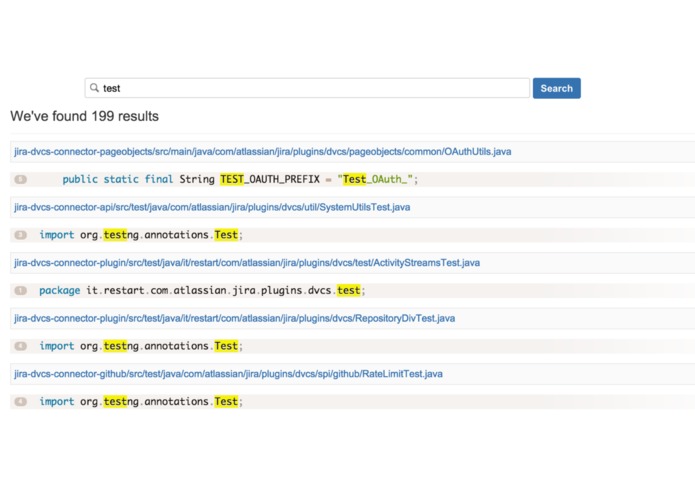Open the SystemUtilsTest.java file link

pyautogui.click(x=212, y=207)
